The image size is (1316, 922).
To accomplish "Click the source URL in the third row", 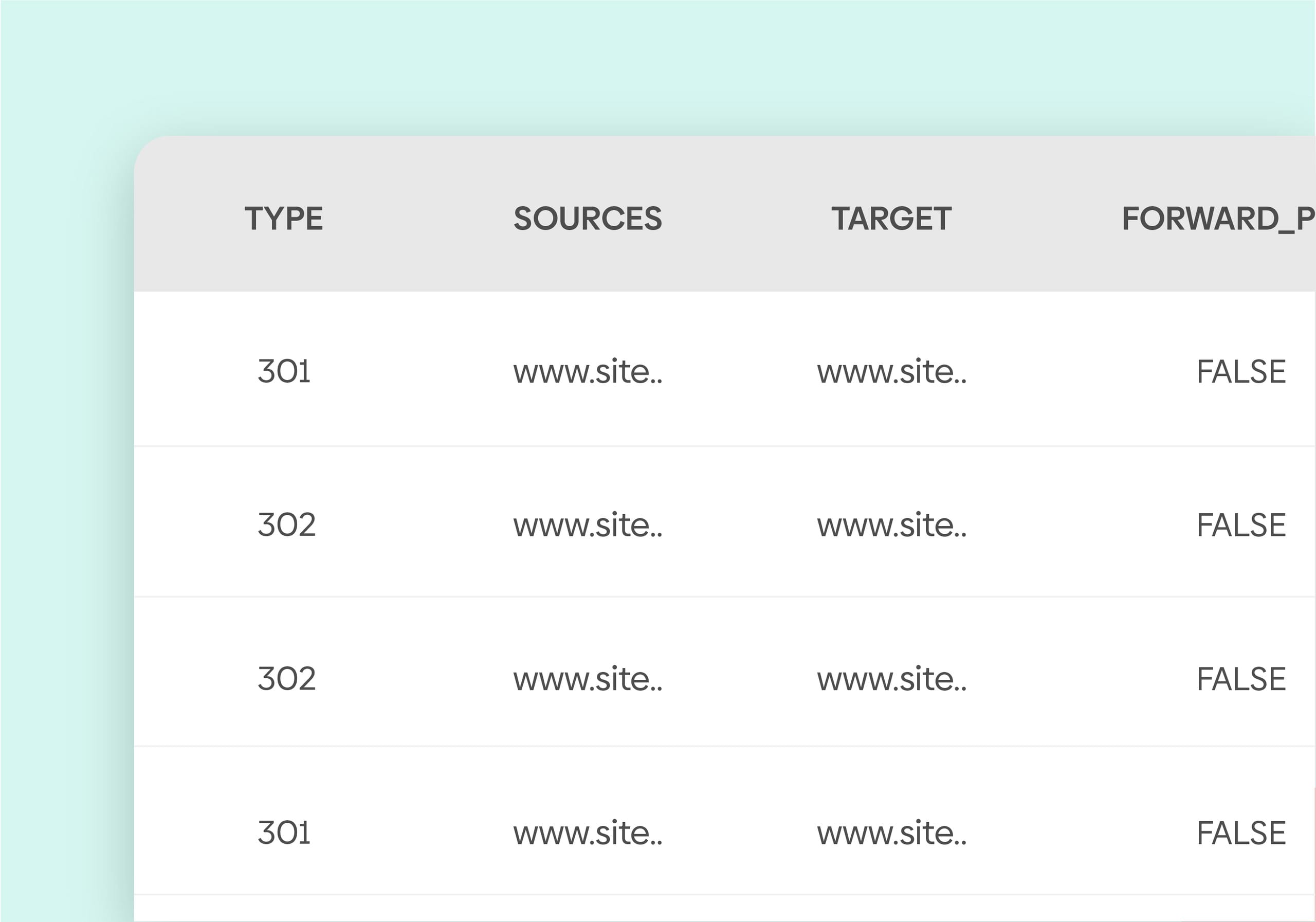I will [x=588, y=679].
